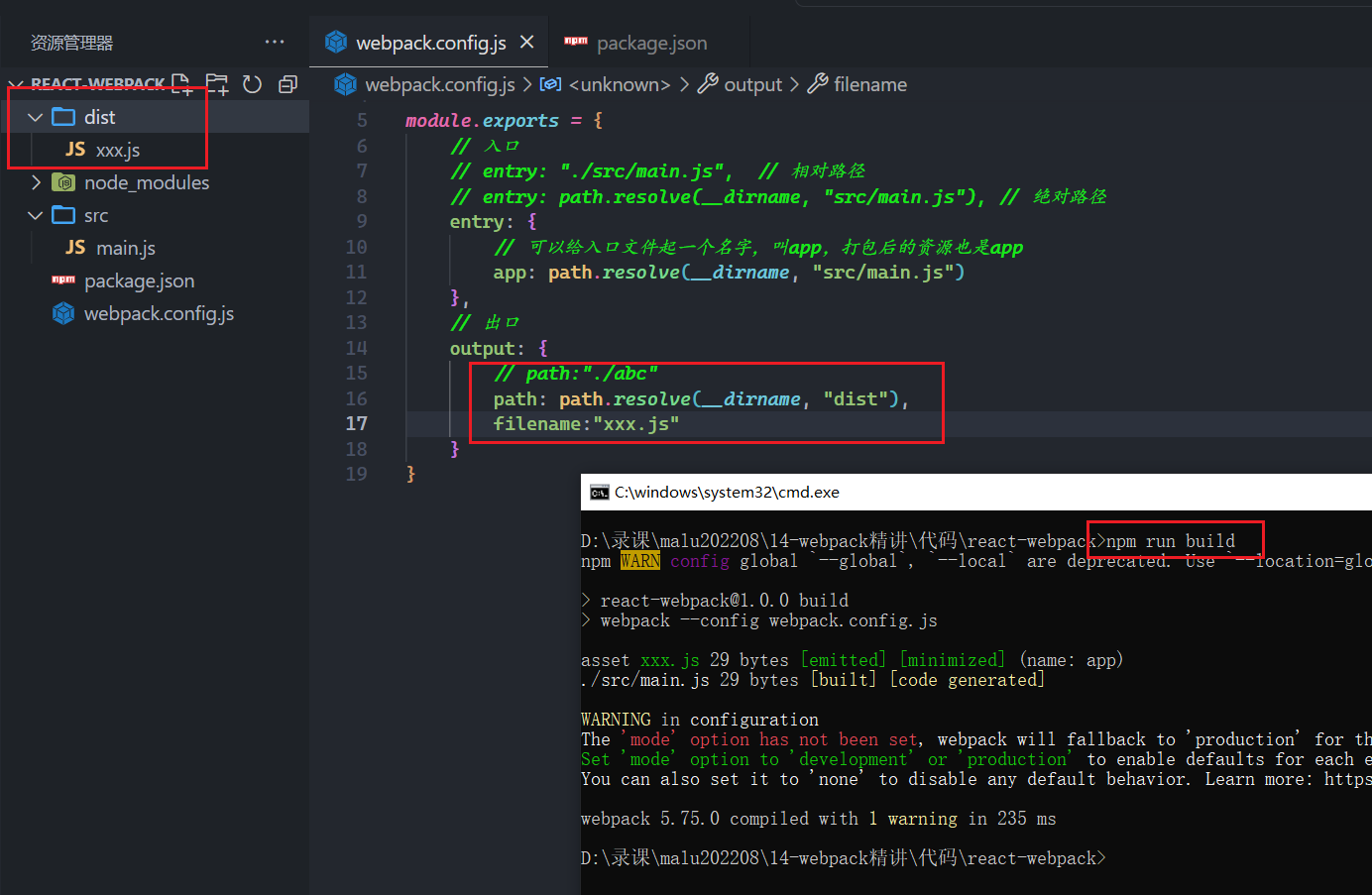The height and width of the screenshot is (895, 1372).
Task: Click the cmd.exe window title text
Action: tap(727, 493)
